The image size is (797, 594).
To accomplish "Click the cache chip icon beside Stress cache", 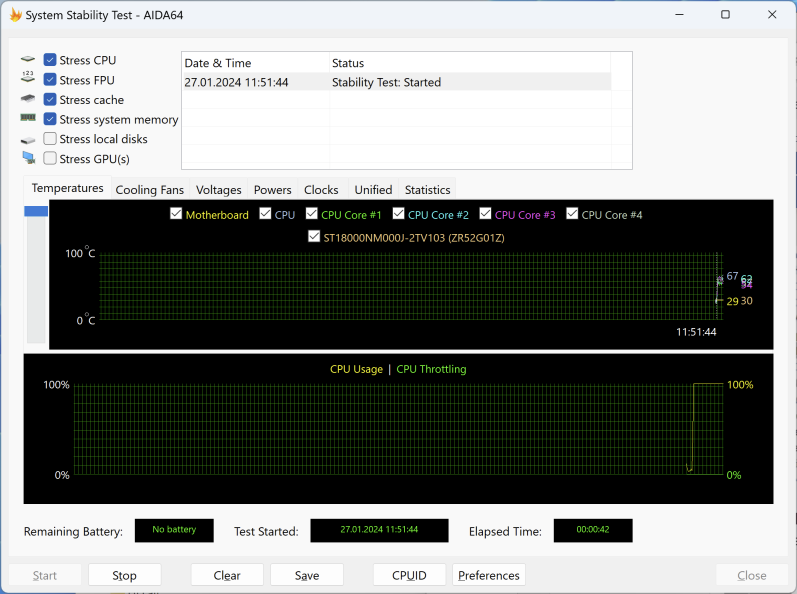I will [28, 98].
